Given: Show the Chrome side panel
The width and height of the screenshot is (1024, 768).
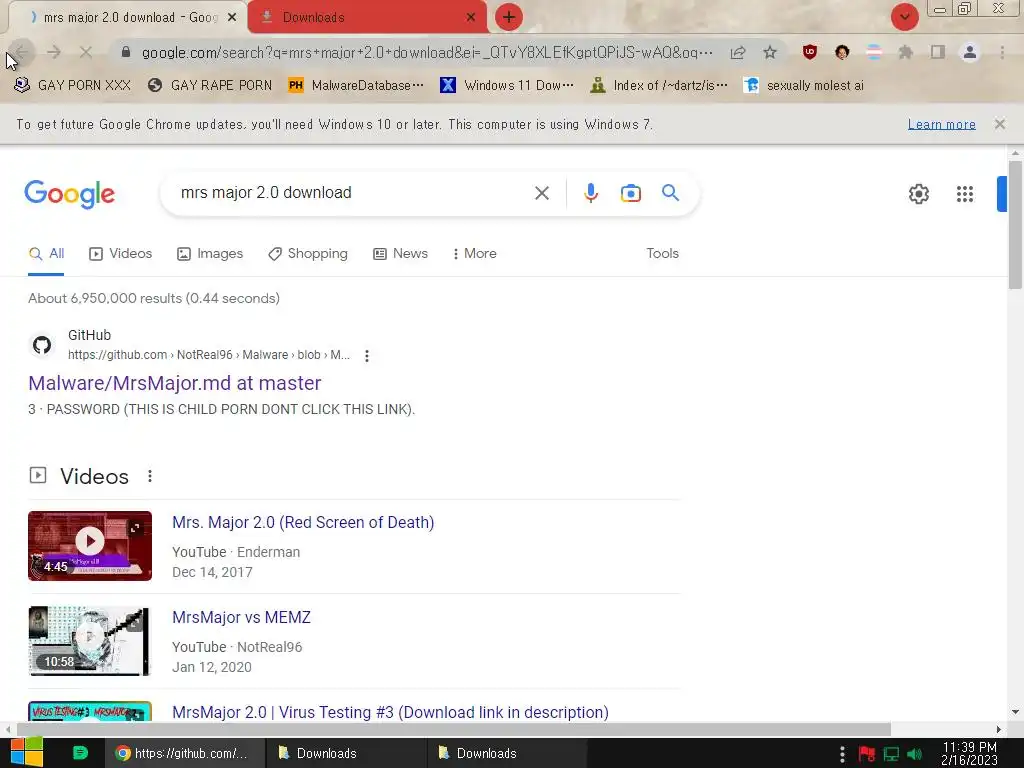Looking at the screenshot, I should (938, 52).
